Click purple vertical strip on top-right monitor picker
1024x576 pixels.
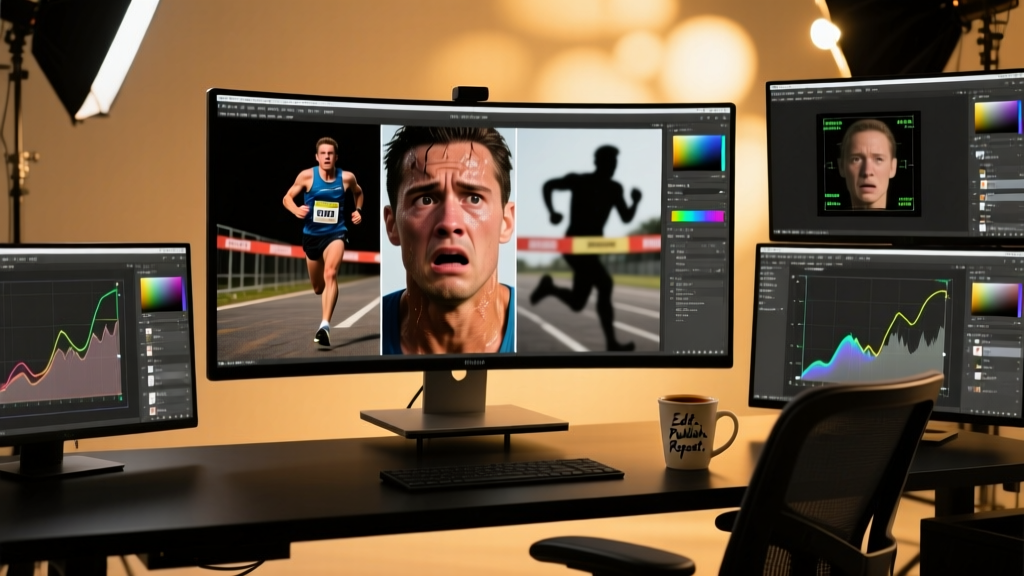(1019, 117)
